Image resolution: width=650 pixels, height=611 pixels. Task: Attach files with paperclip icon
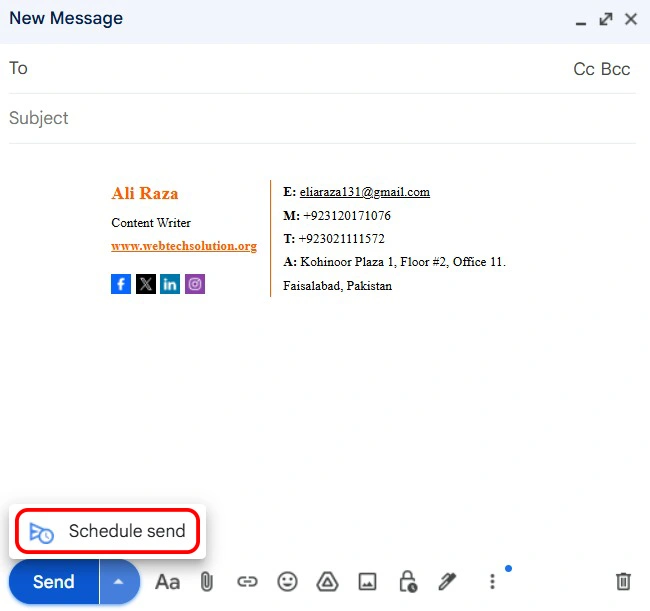[x=206, y=582]
